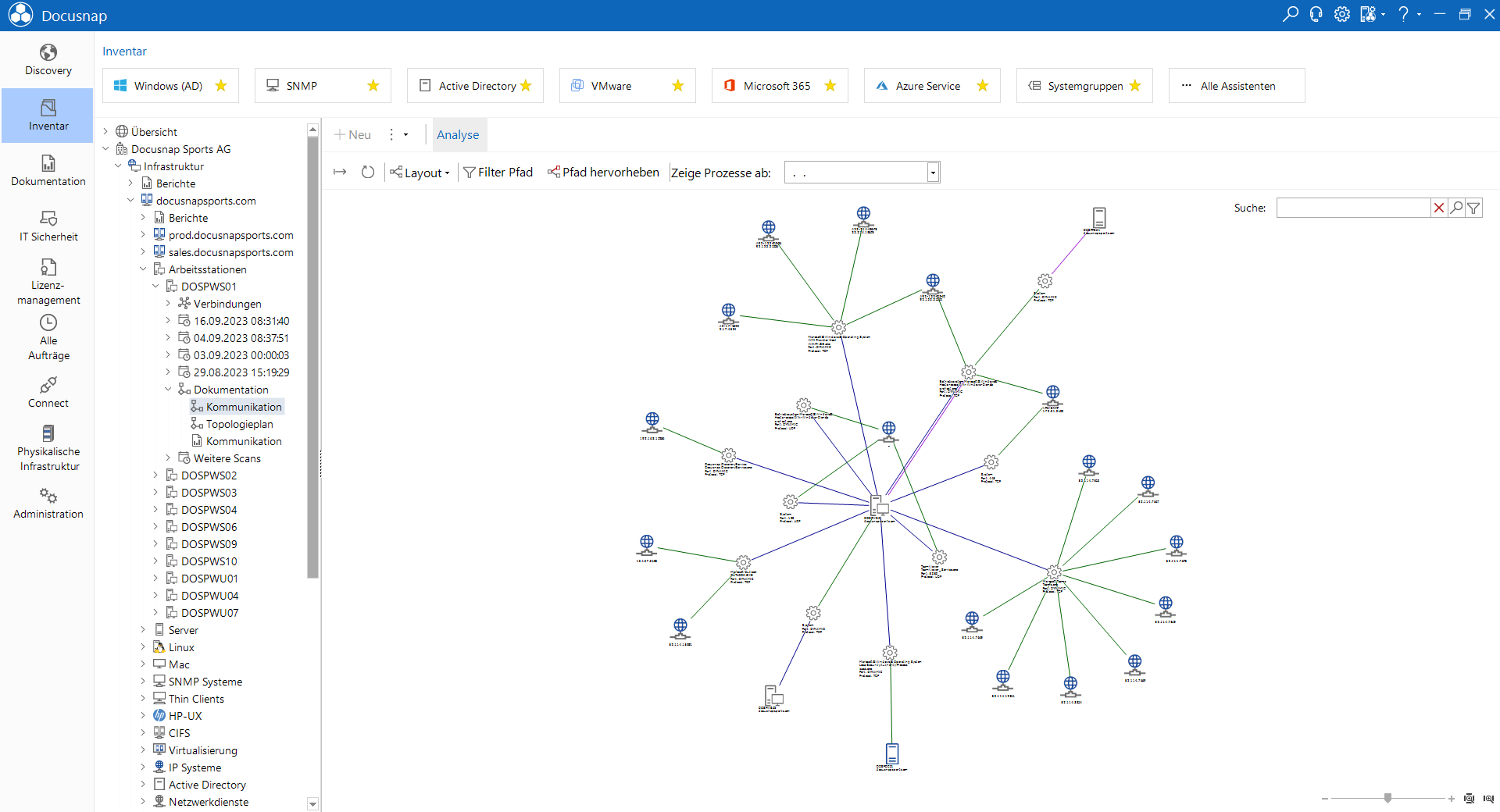The image size is (1500, 812).
Task: Go to IT Sicherheit section
Action: click(x=48, y=226)
